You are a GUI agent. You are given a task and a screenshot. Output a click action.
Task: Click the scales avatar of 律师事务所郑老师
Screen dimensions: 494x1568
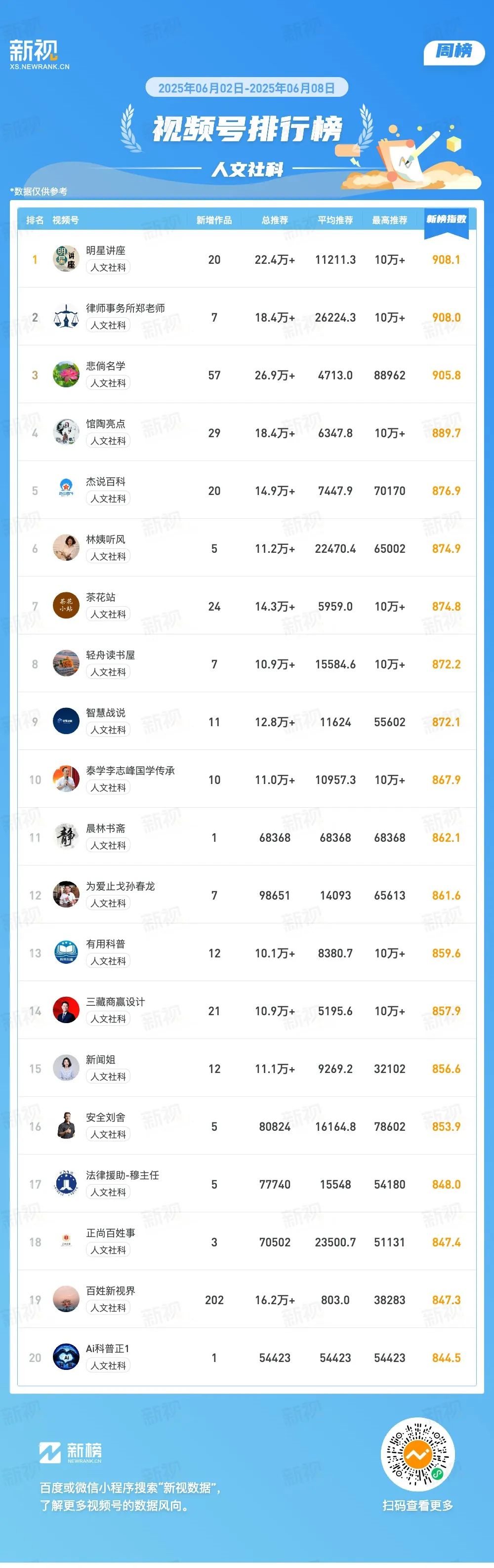click(66, 317)
